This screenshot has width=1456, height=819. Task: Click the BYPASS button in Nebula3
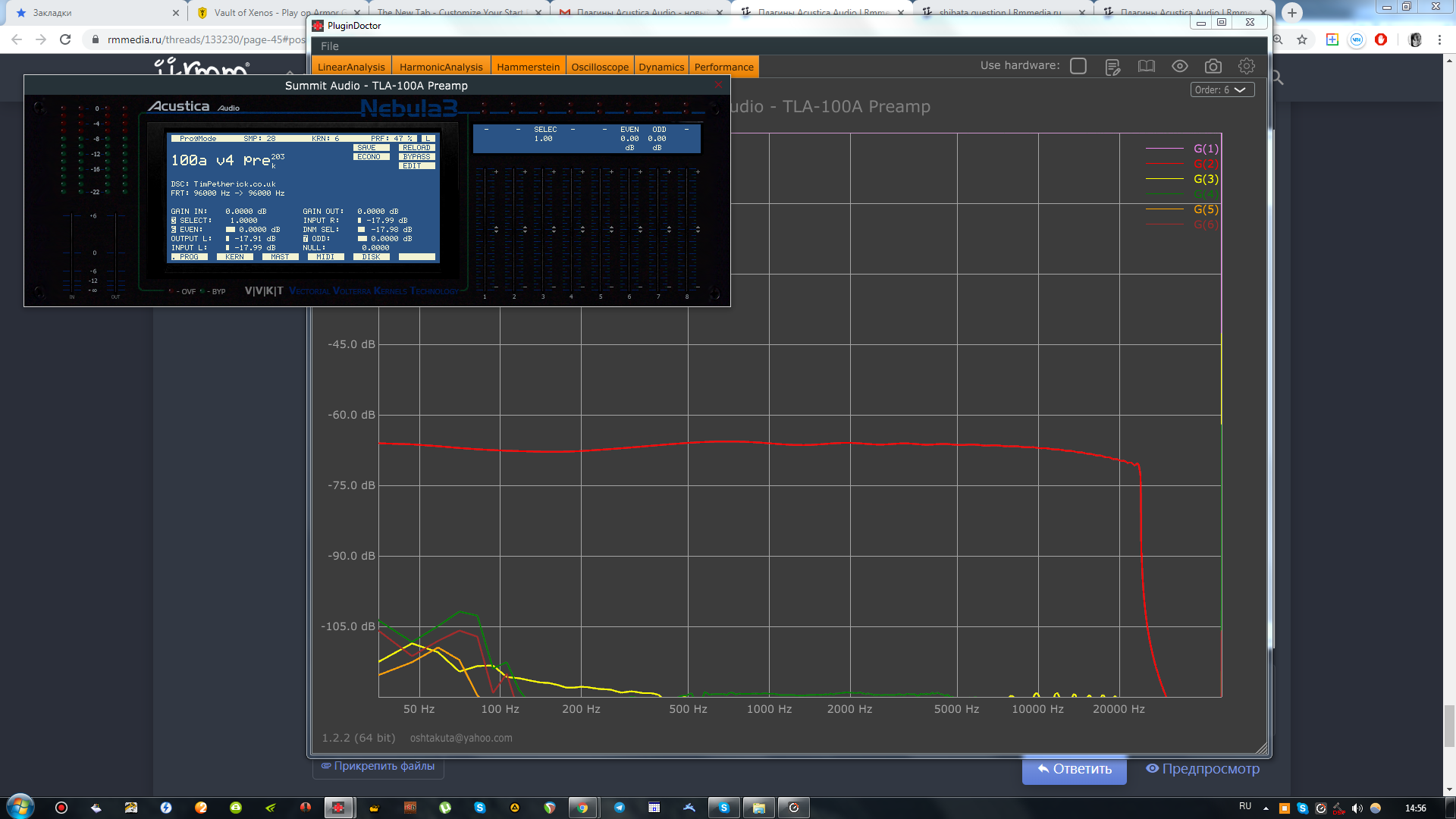click(416, 157)
